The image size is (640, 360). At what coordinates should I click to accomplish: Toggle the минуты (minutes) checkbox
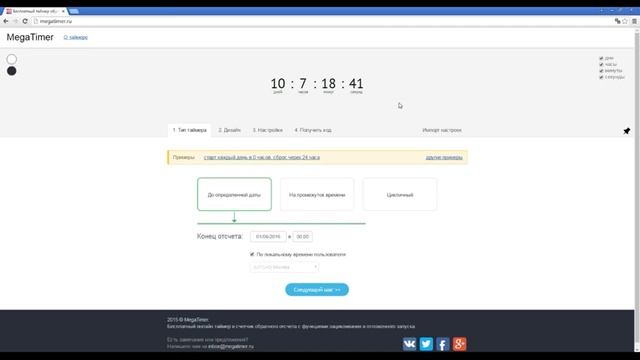point(601,71)
